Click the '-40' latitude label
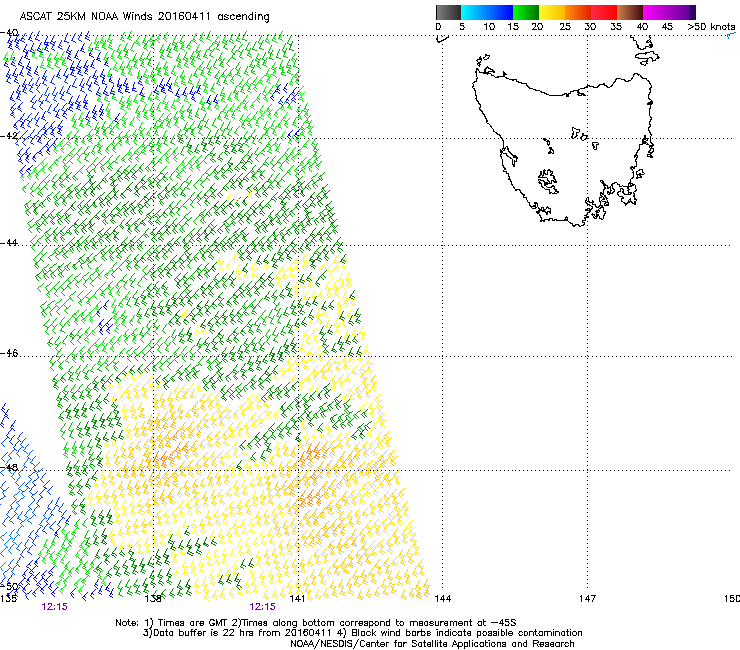This screenshot has width=740, height=650. pyautogui.click(x=10, y=33)
